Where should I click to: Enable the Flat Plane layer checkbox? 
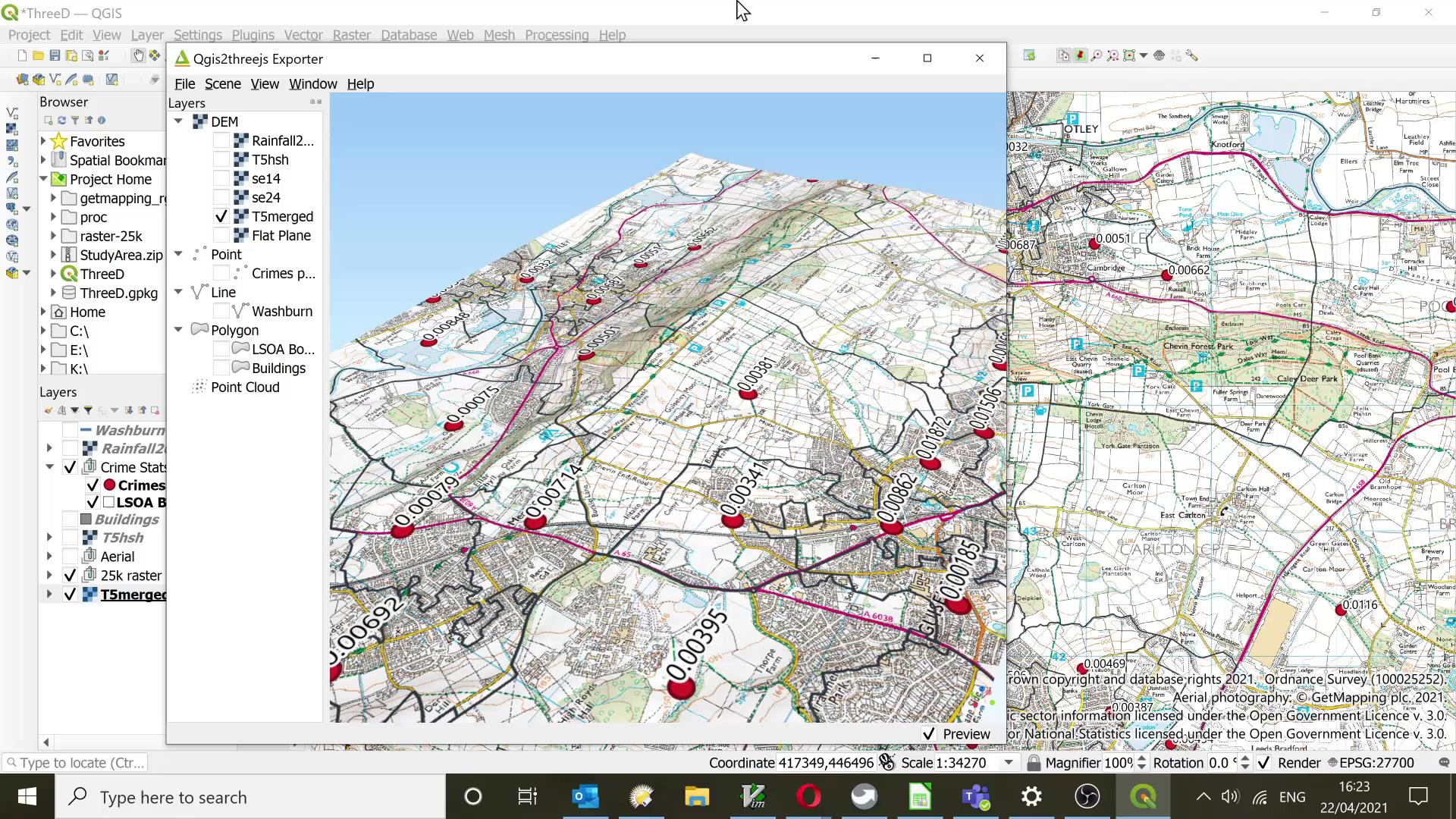point(221,235)
